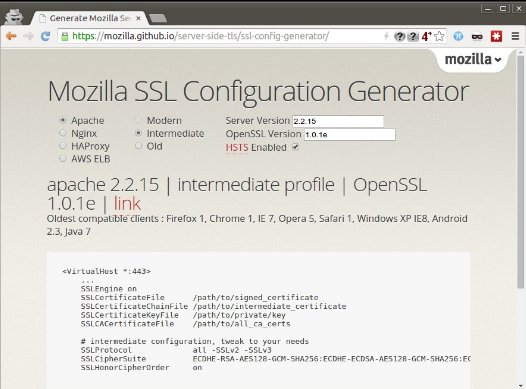This screenshot has width=526, height=389.
Task: Choose the Modern profile radio button
Action: [x=138, y=120]
